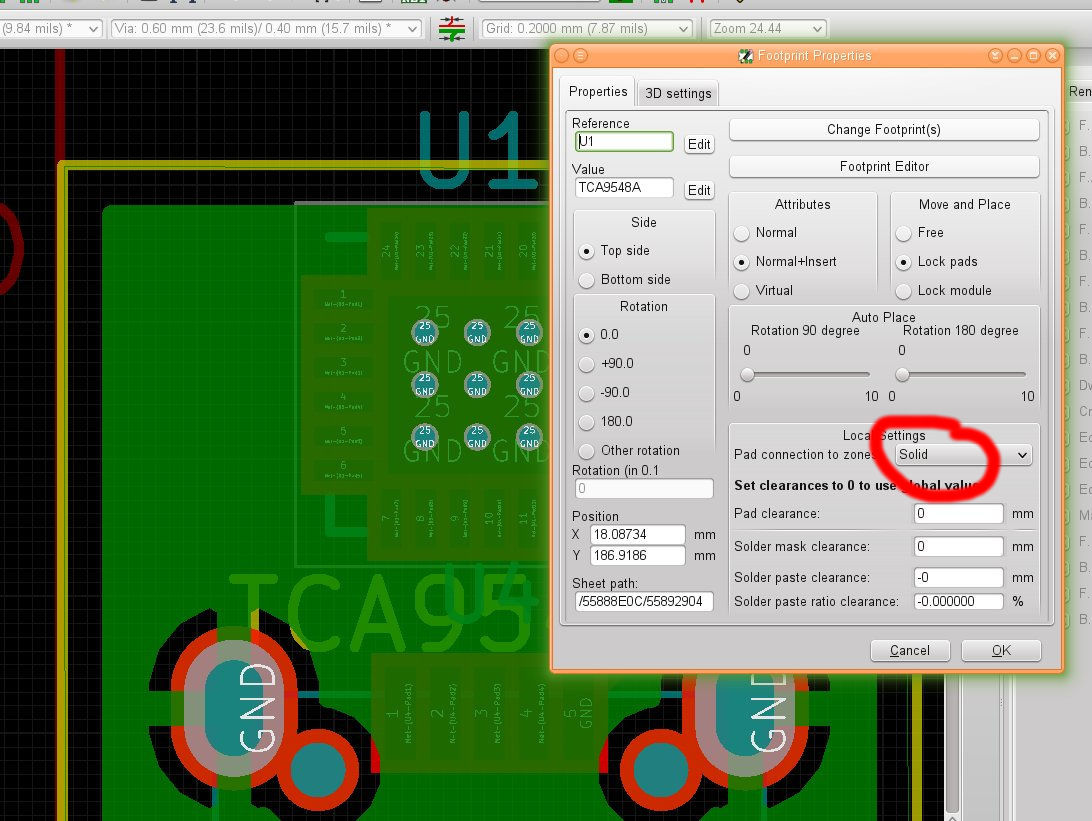
Task: Confirm footprint changes with OK
Action: point(1000,650)
